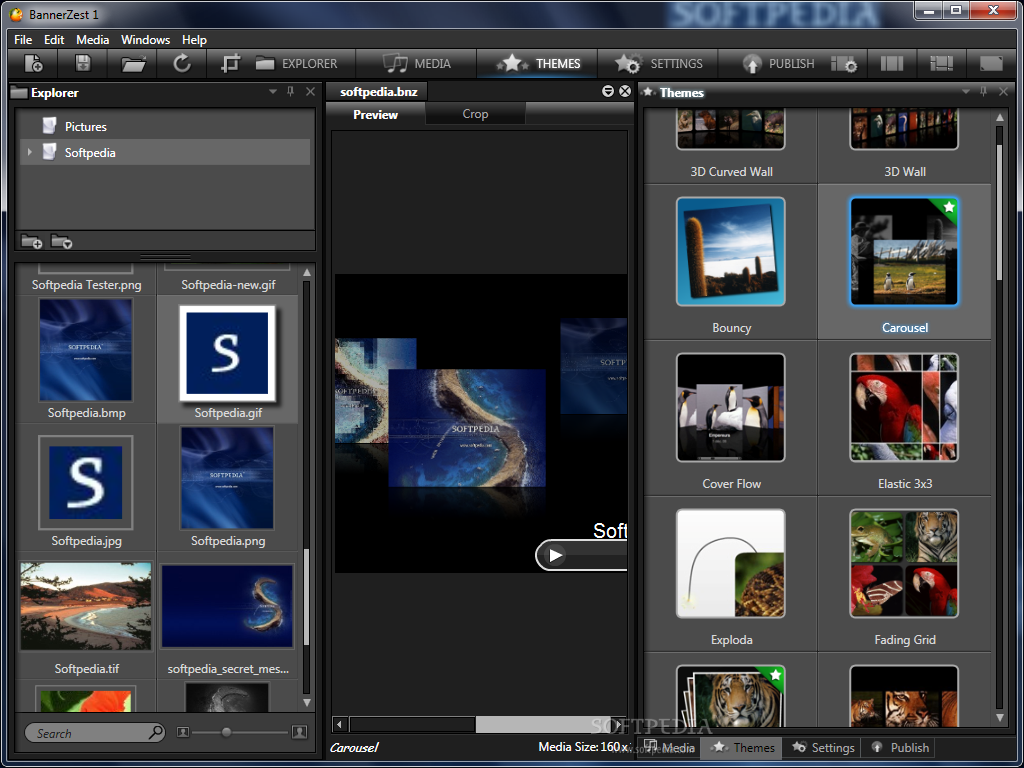The image size is (1024, 768).
Task: Click the document minimize round icon
Action: click(x=608, y=91)
